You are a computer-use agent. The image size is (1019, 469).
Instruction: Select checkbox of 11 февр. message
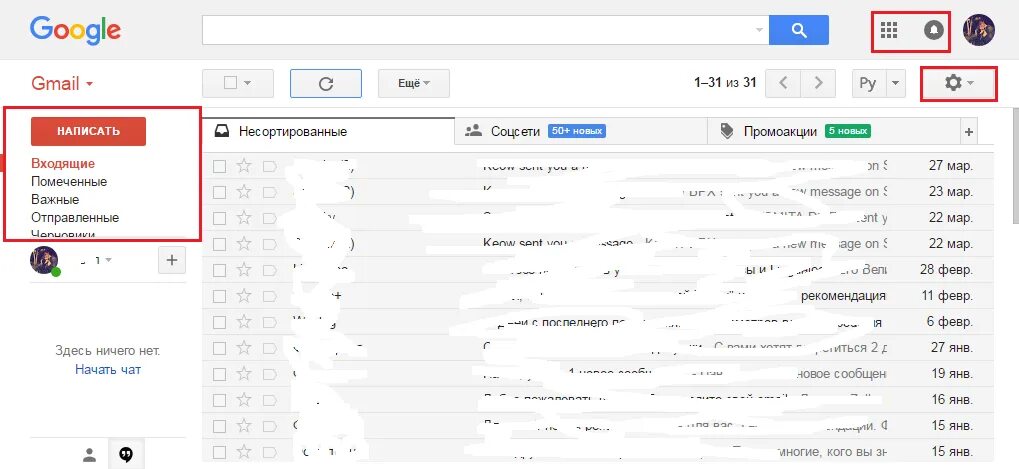click(220, 296)
